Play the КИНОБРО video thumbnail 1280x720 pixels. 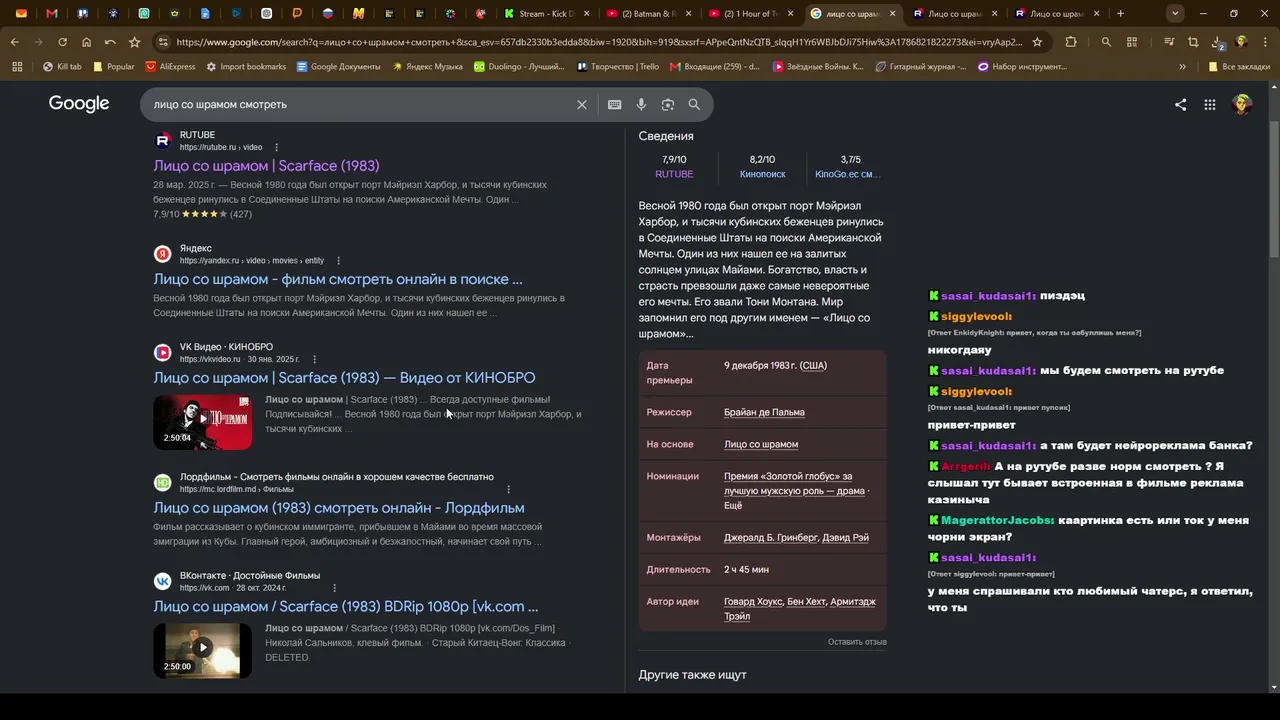point(203,422)
